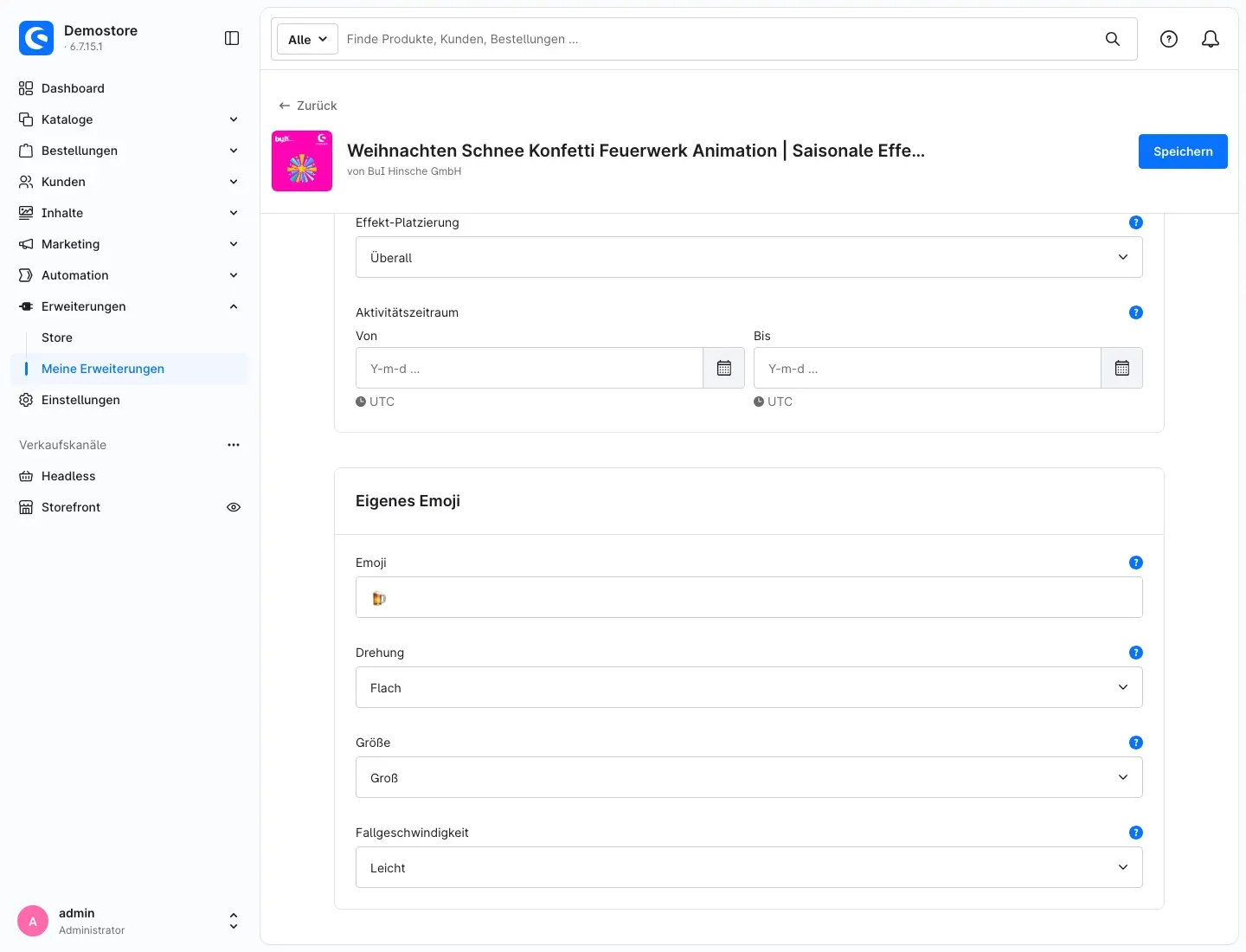The width and height of the screenshot is (1246, 952).
Task: Click the Emoji input field
Action: coord(749,597)
